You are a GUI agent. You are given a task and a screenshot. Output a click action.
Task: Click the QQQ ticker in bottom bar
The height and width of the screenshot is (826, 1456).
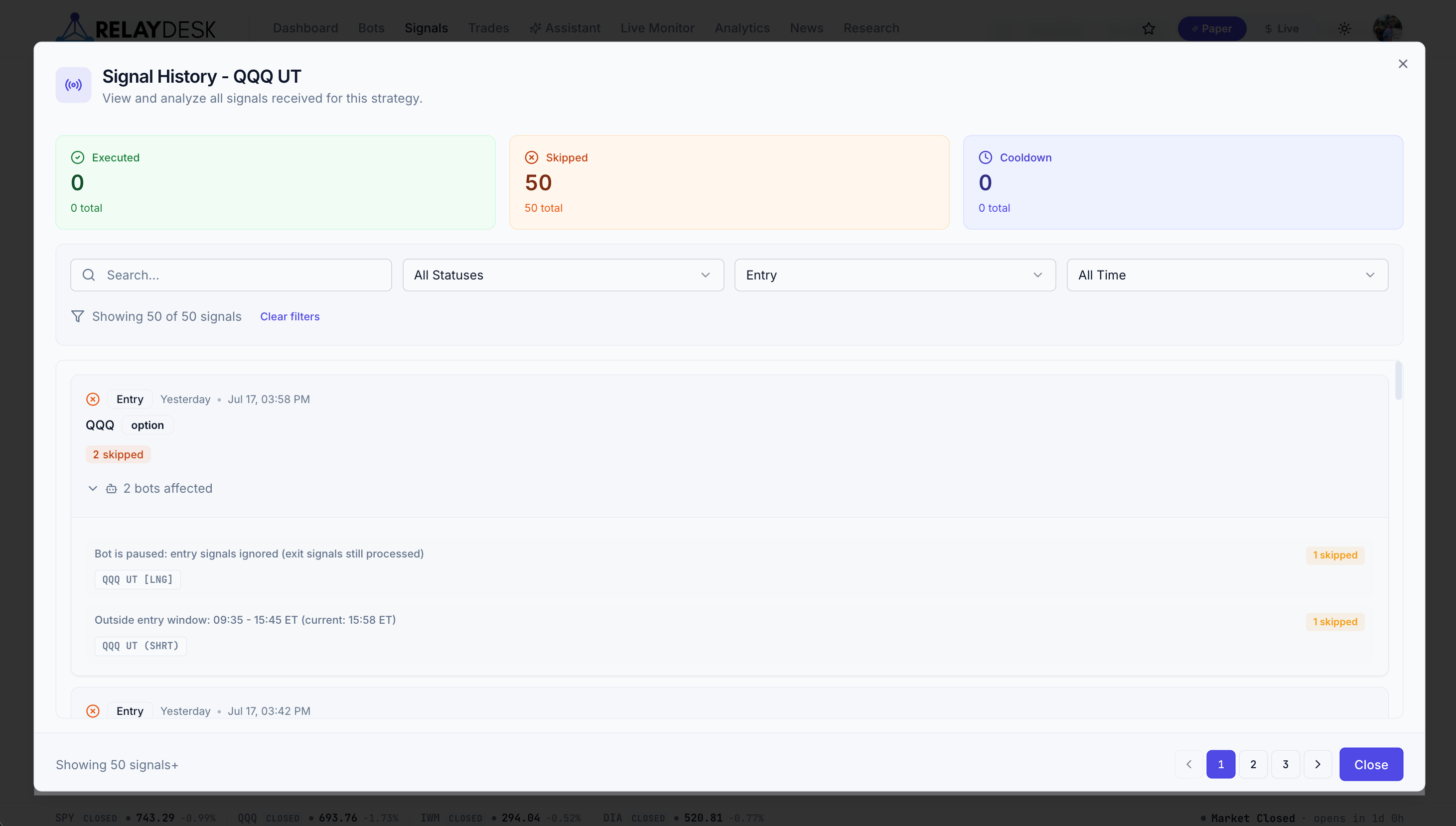coord(318,818)
